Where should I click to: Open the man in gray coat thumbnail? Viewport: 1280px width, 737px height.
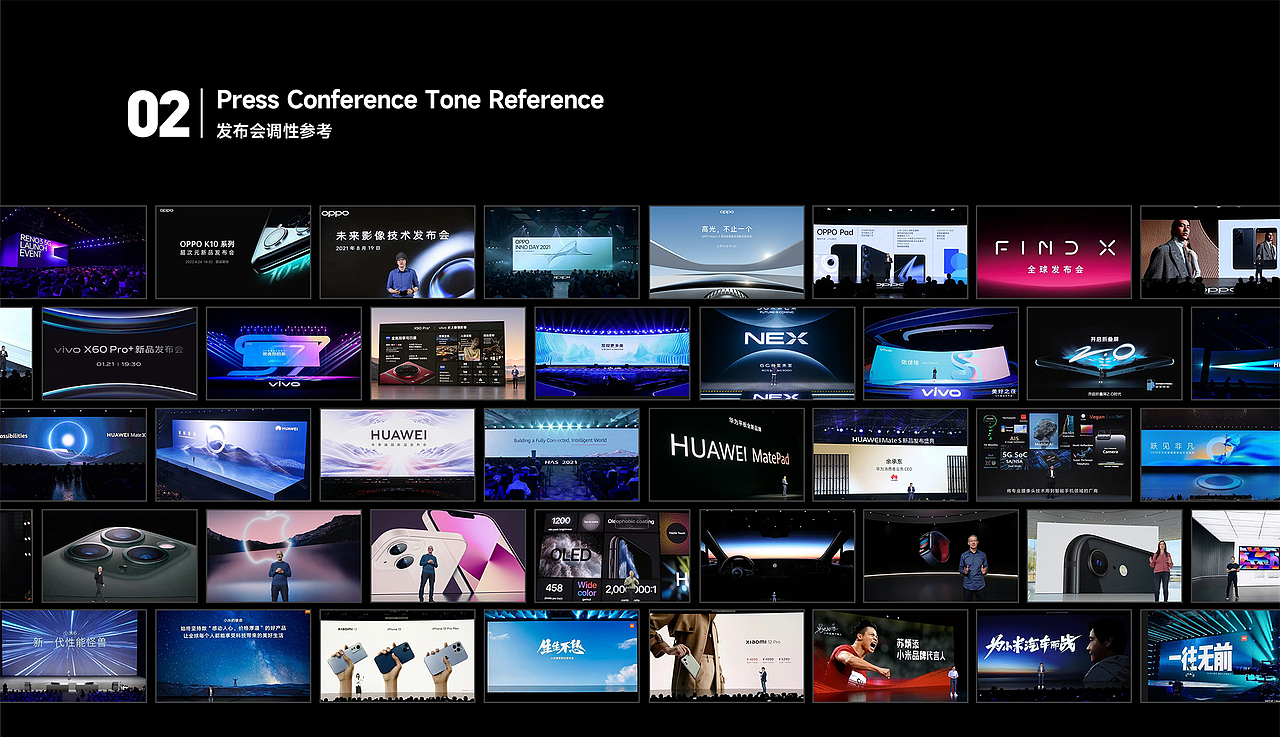[x=1210, y=252]
